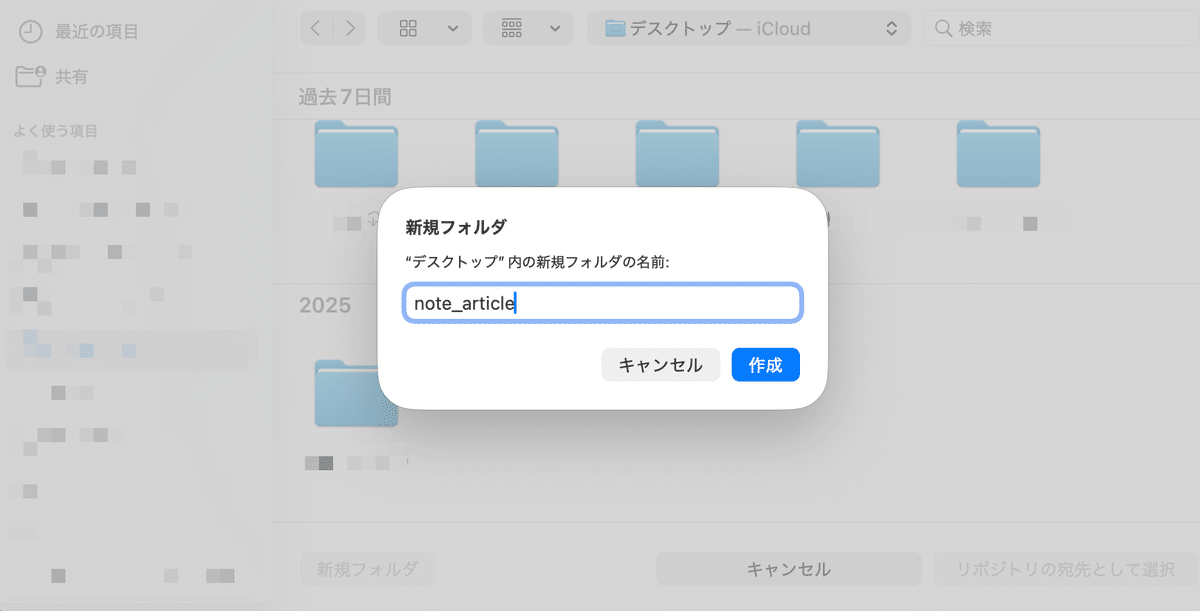Click the folder icon in location popup
Screen dimensions: 1200x611
614,29
